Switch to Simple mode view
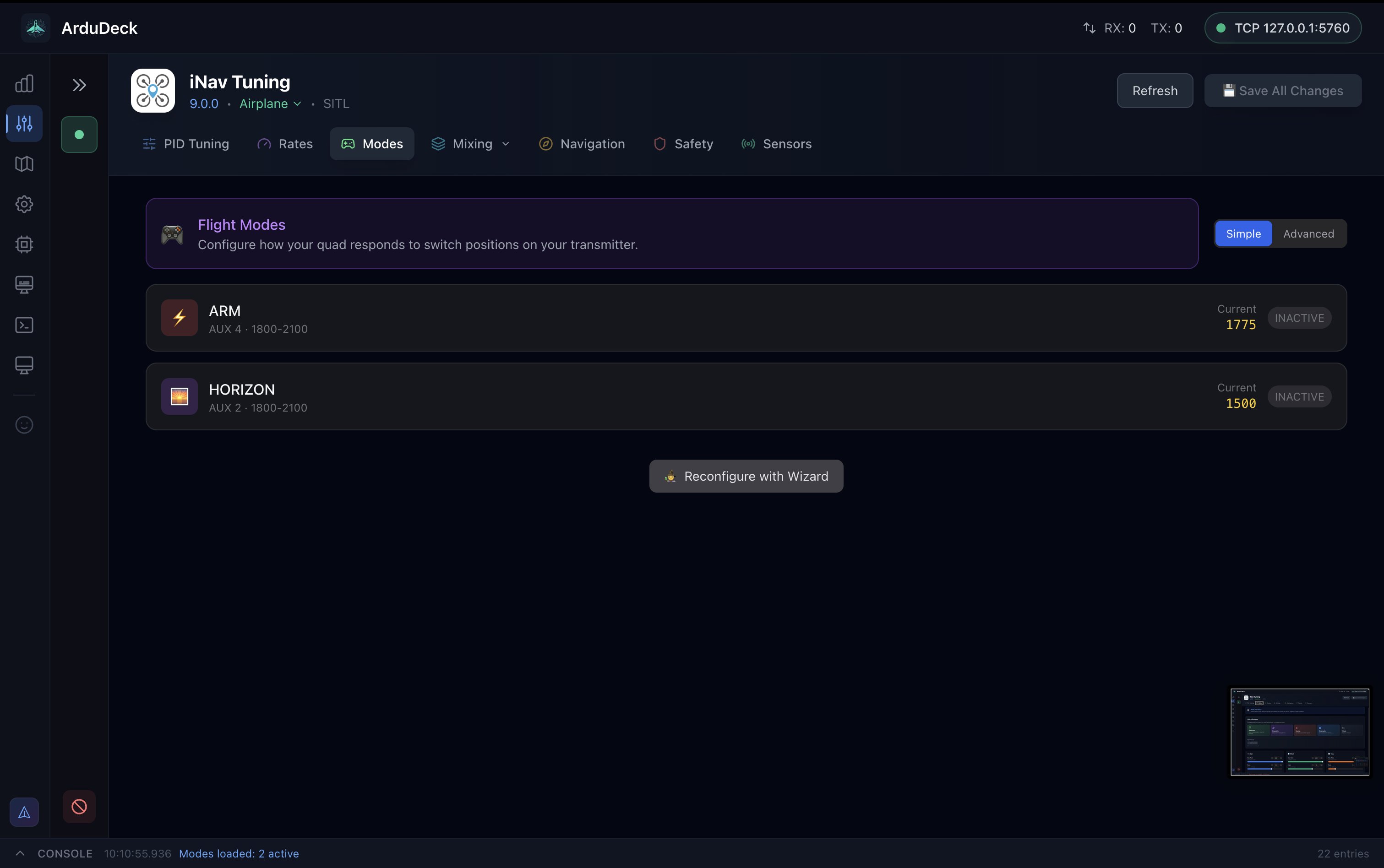This screenshot has width=1384, height=868. pos(1243,233)
